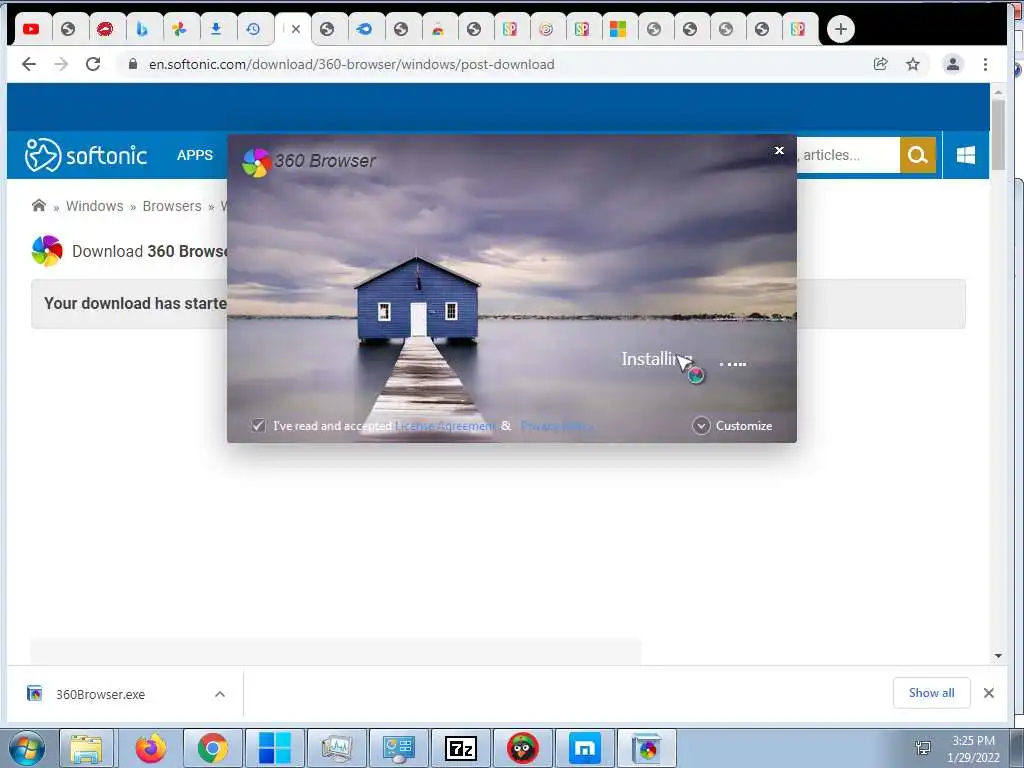The image size is (1024, 768).
Task: Go forward with the forward arrow
Action: [61, 64]
